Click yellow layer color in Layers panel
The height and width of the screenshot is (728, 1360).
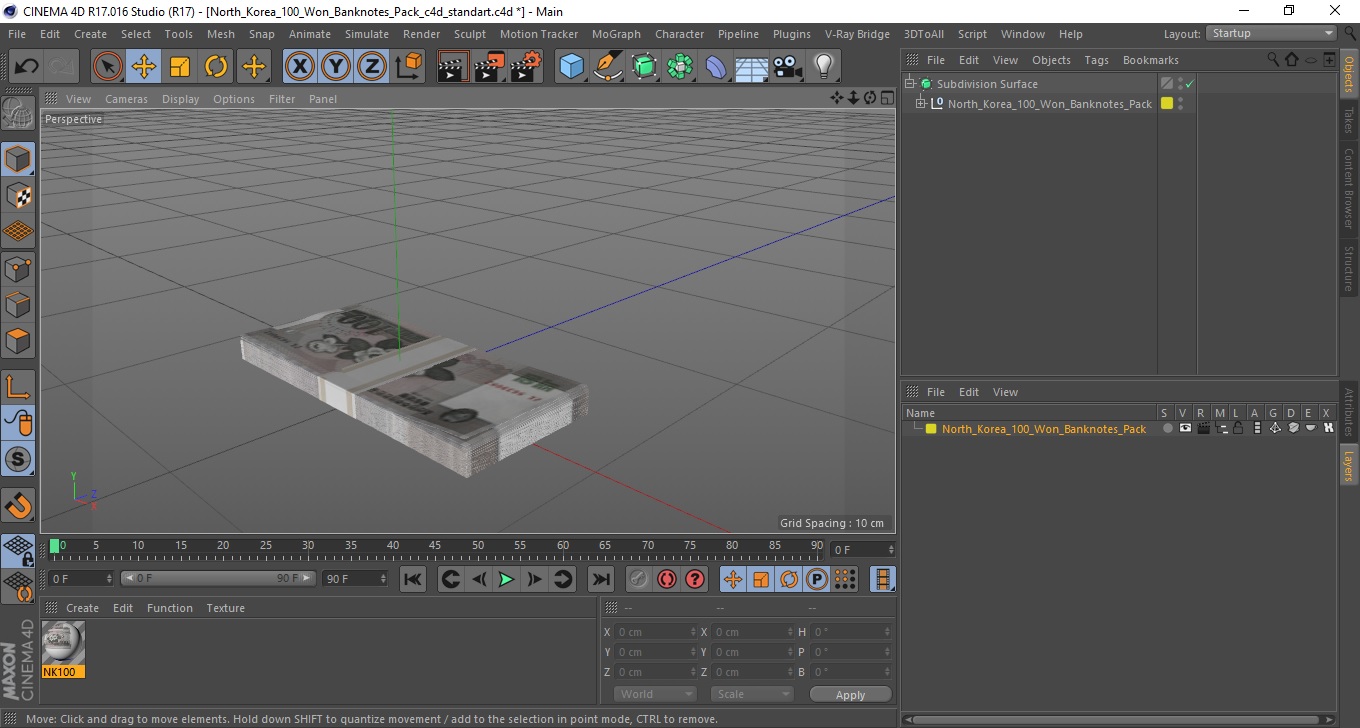tap(931, 428)
